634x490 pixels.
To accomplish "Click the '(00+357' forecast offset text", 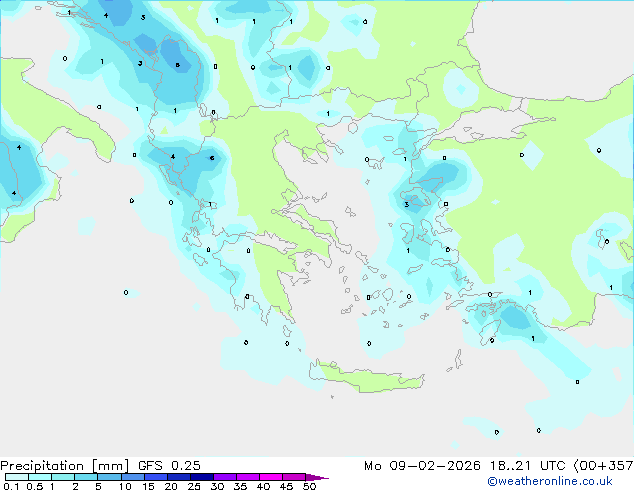I will (603, 466).
